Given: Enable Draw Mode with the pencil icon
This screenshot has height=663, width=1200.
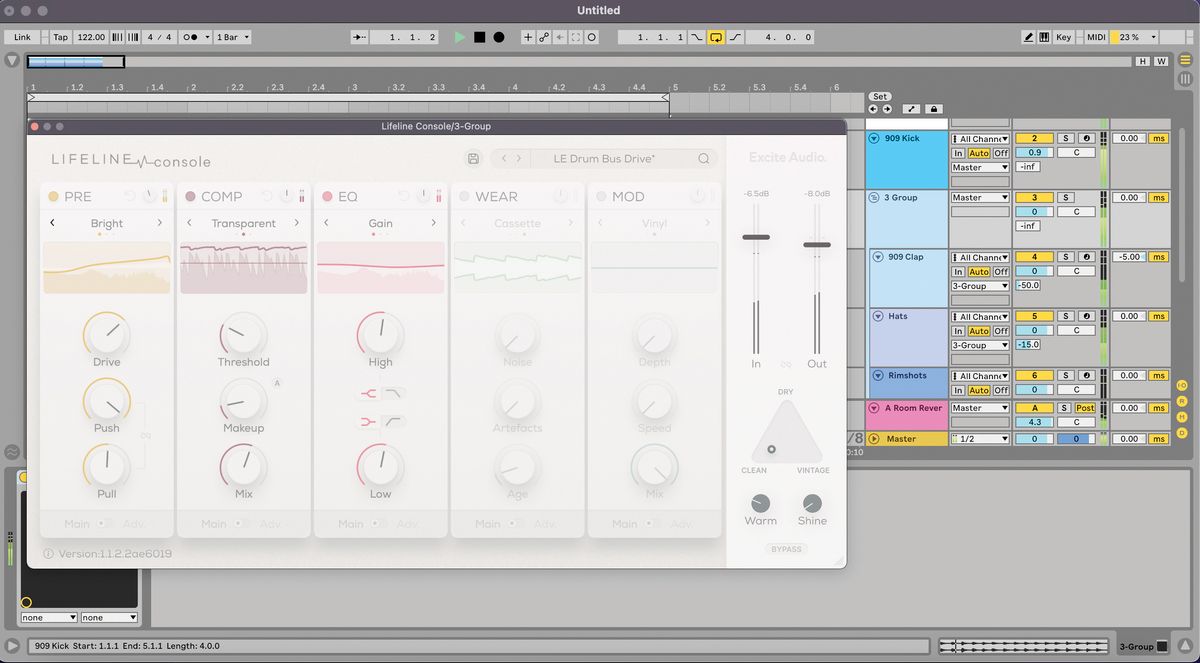Looking at the screenshot, I should click(x=1029, y=36).
